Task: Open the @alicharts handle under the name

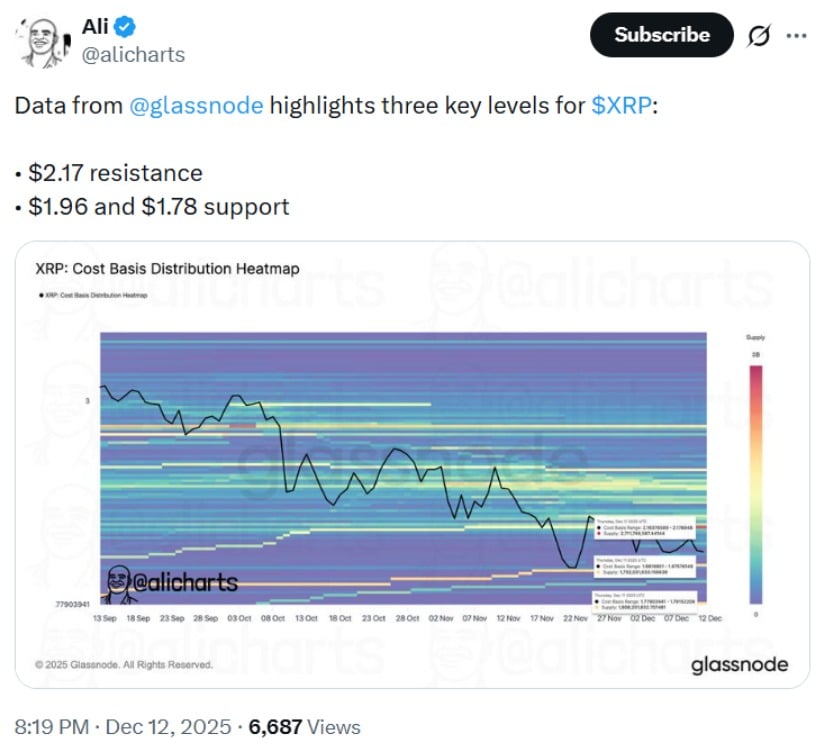Action: 131,54
